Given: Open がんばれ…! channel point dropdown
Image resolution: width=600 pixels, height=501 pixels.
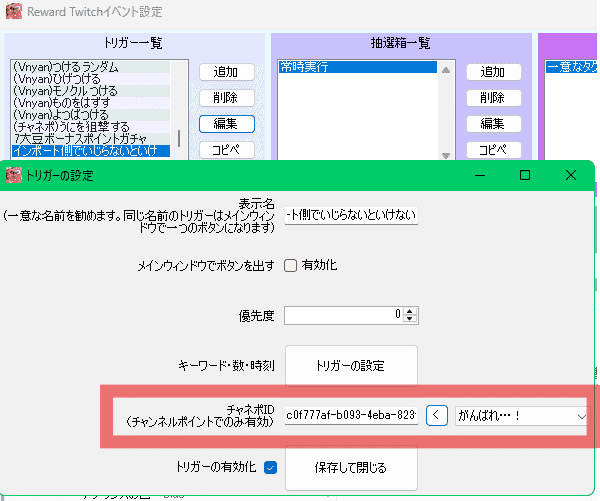Looking at the screenshot, I should (521, 415).
